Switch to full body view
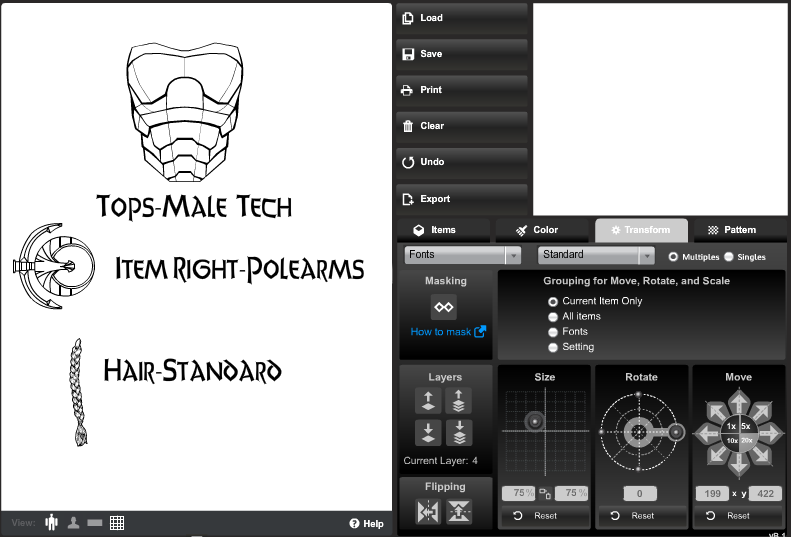 pyautogui.click(x=52, y=523)
